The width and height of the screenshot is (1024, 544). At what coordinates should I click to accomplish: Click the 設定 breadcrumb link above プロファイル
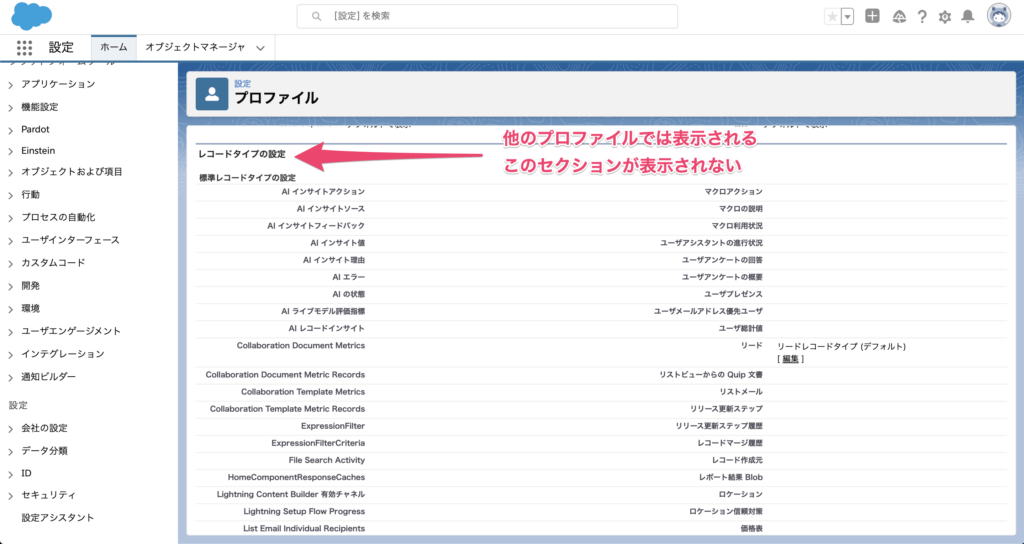(242, 84)
